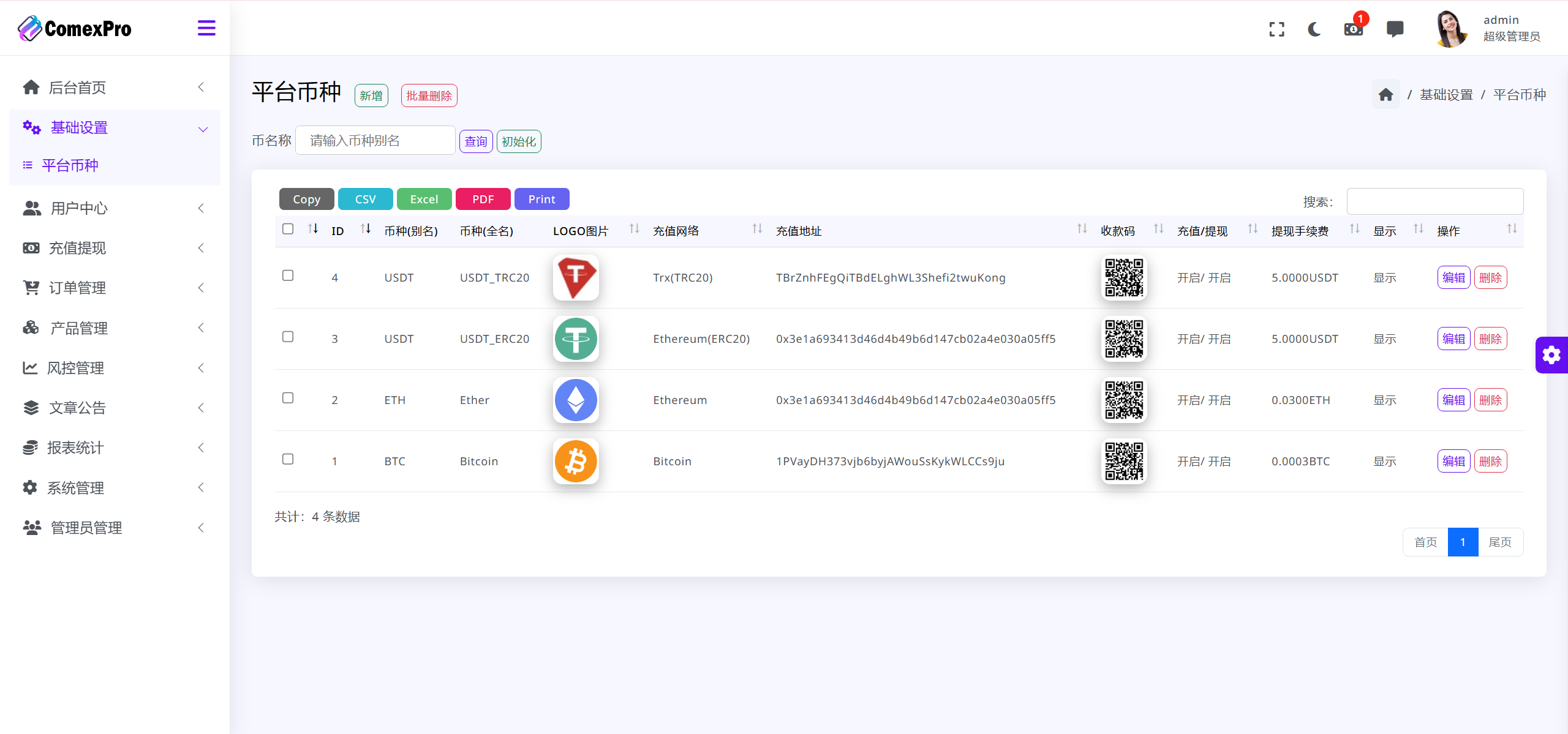The image size is (1568, 734).
Task: Enter fullscreen mode via expand icon
Action: (1277, 29)
